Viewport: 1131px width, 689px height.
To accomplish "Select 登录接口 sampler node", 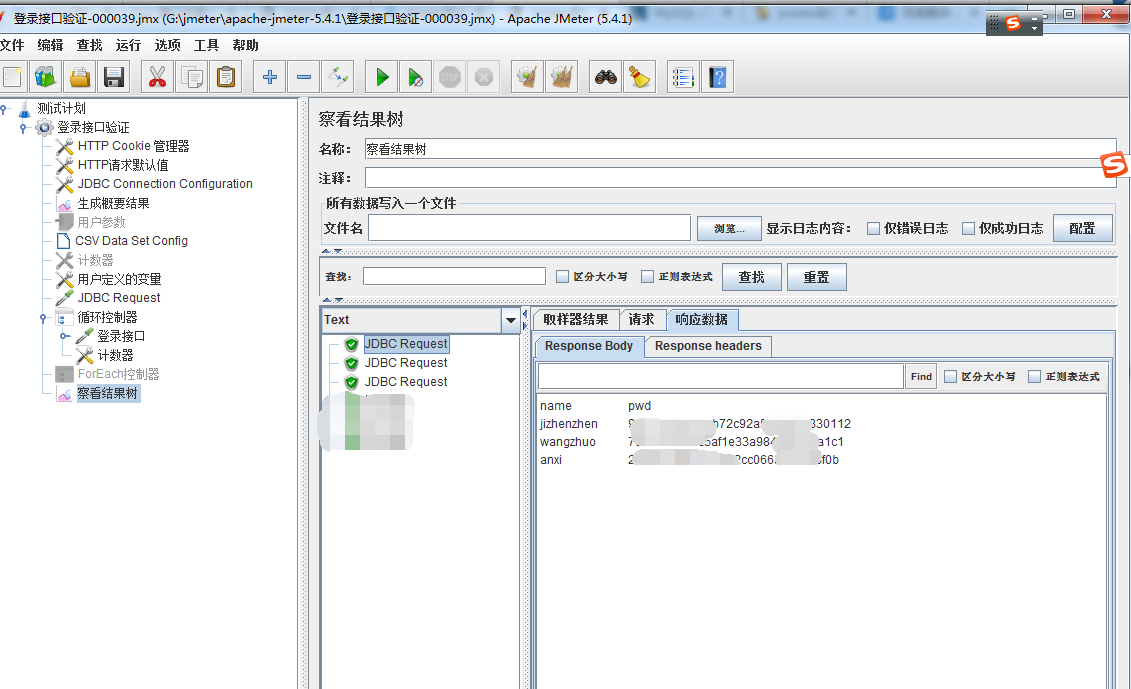I will click(121, 336).
